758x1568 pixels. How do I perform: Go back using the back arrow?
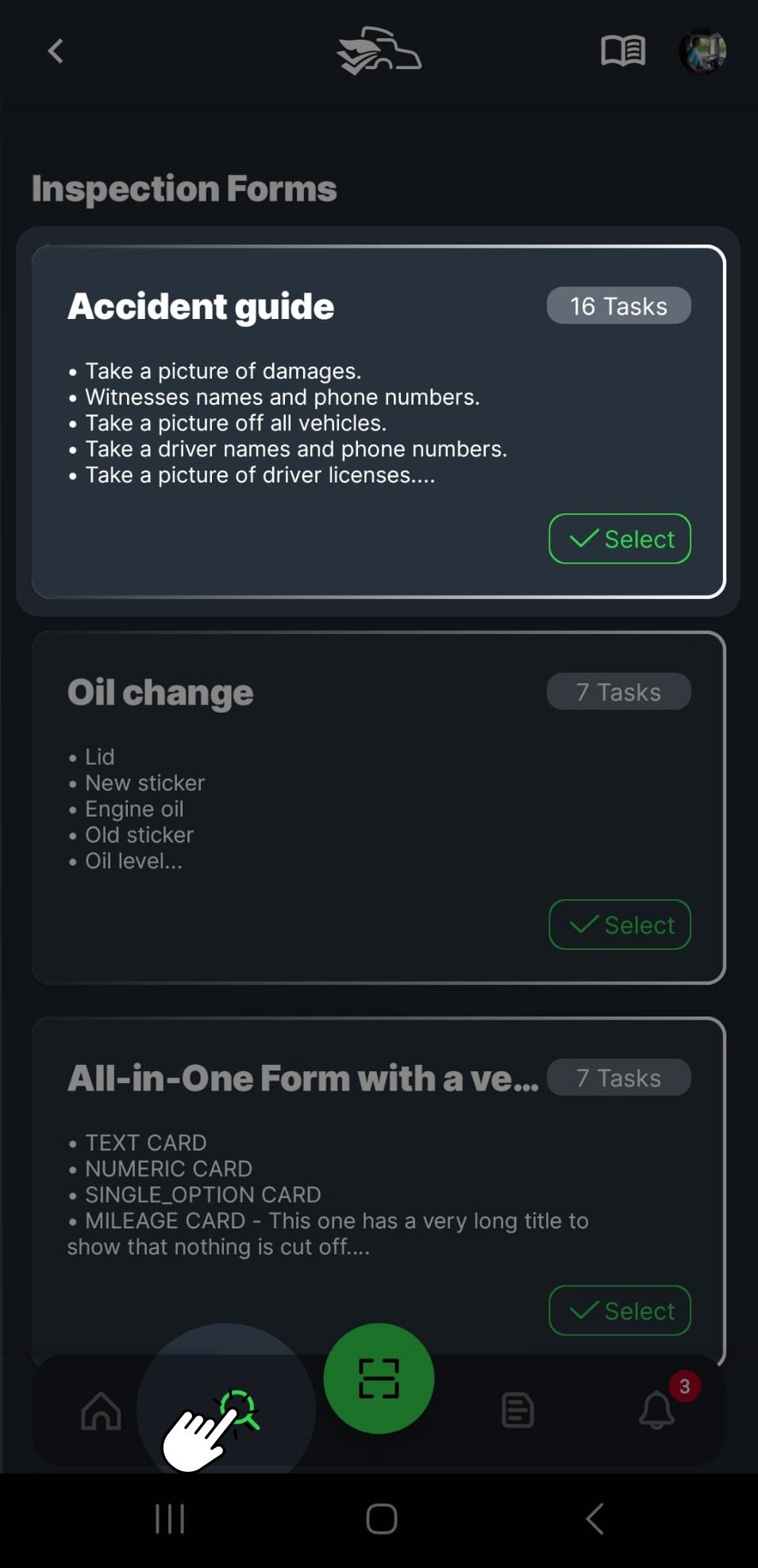[x=55, y=51]
